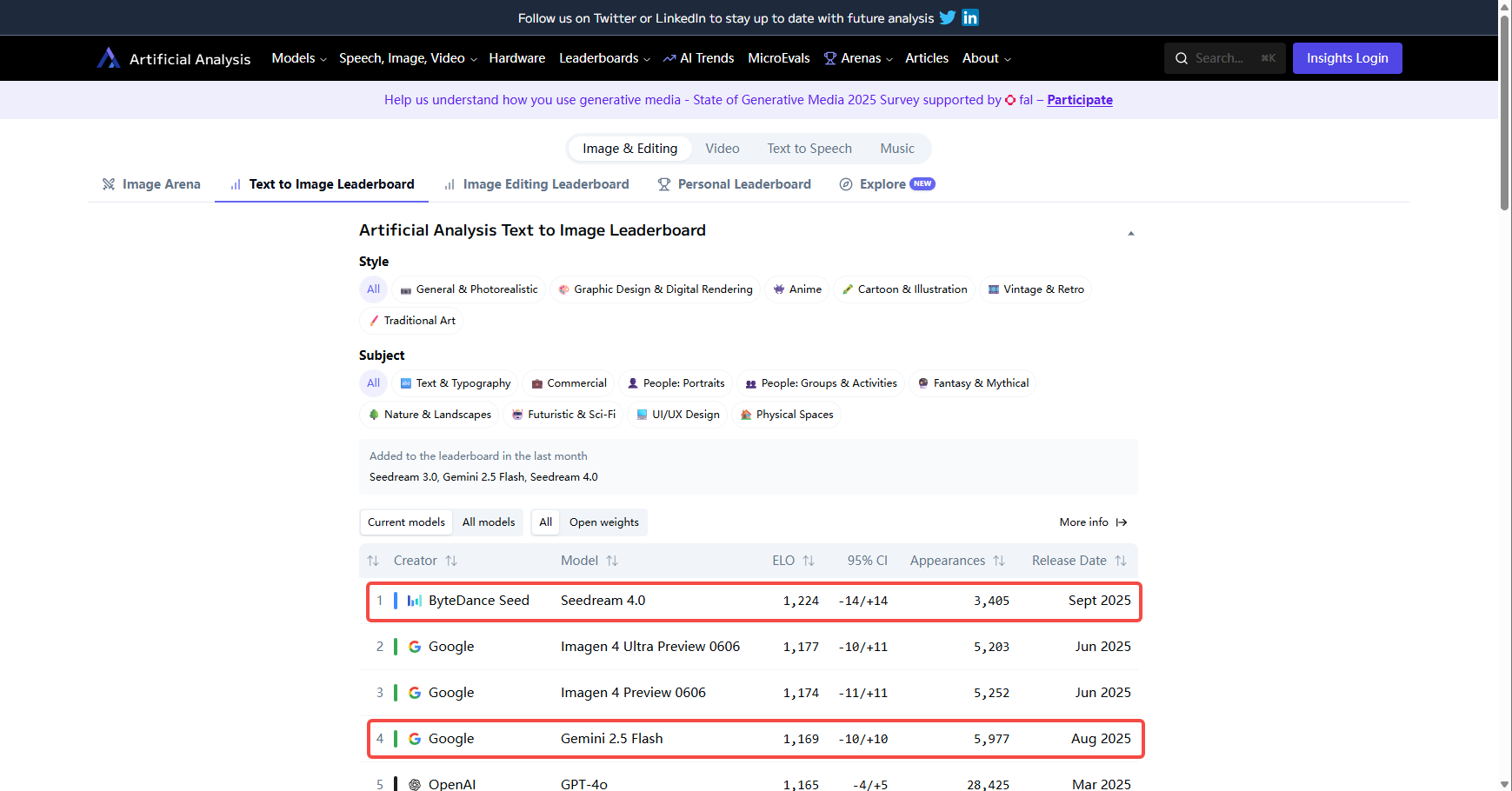The image size is (1512, 791).
Task: Open the Leaderboards dropdown menu
Action: 604,58
